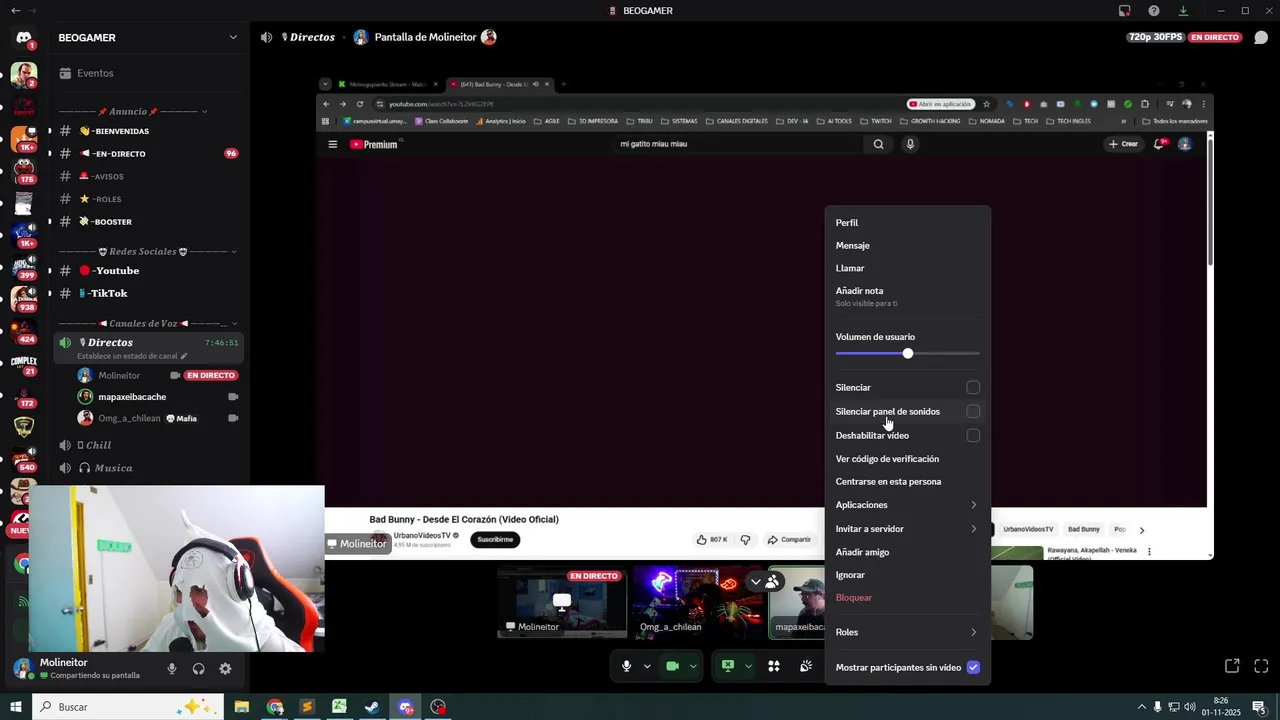Open camera options dropdown arrow
This screenshot has width=1280, height=720.
tap(693, 666)
